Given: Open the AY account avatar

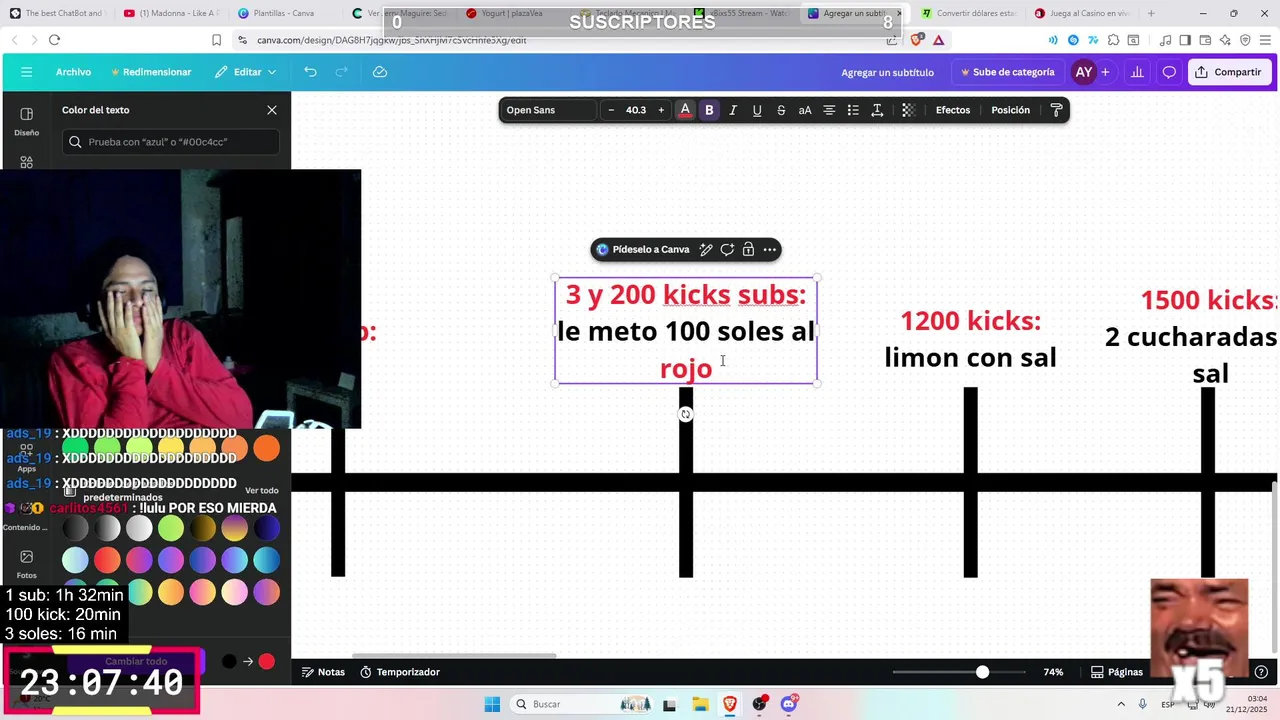Looking at the screenshot, I should click(x=1083, y=72).
